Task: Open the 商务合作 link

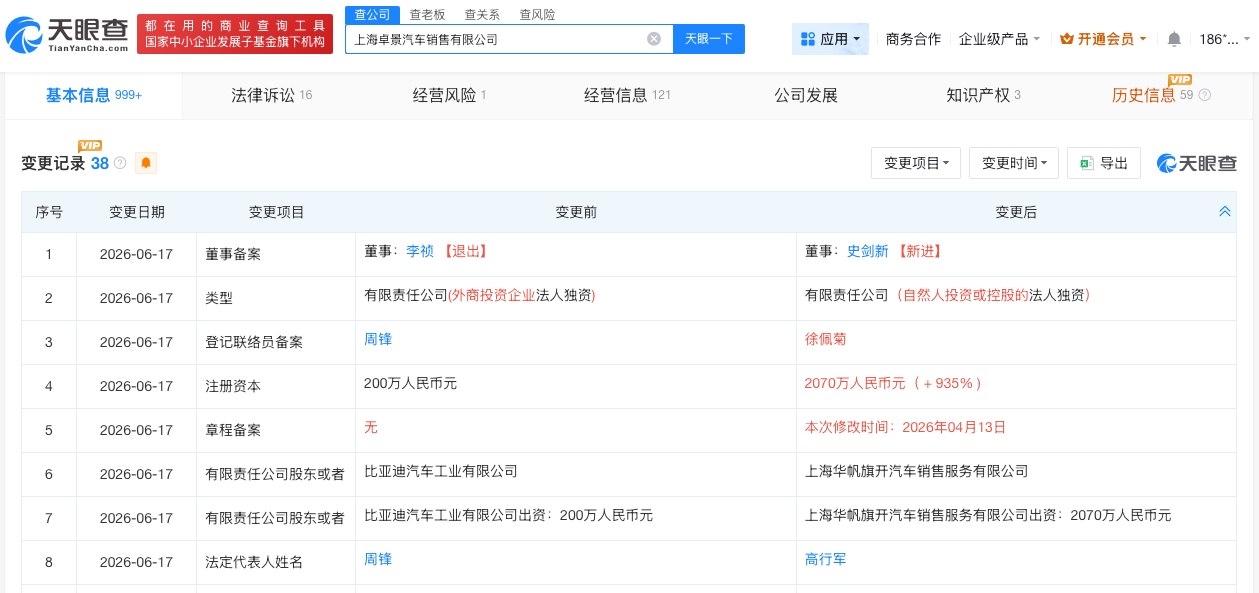Action: point(913,39)
